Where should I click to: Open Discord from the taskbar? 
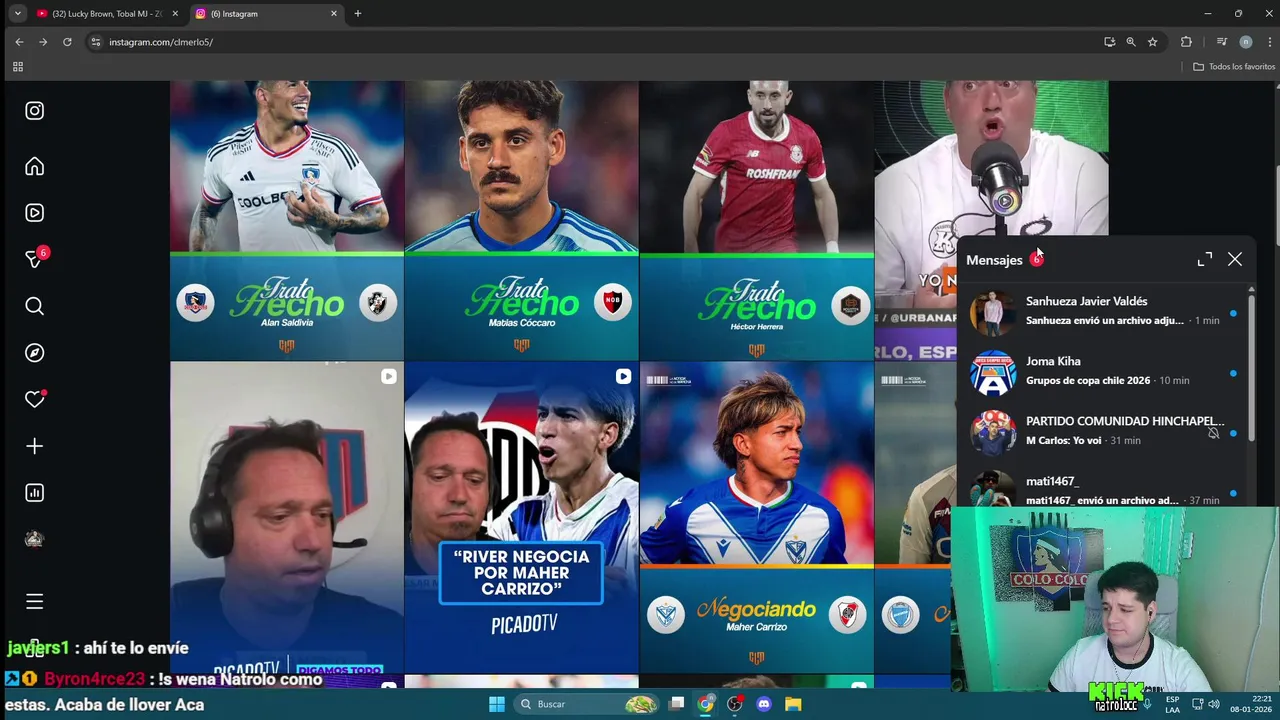764,704
